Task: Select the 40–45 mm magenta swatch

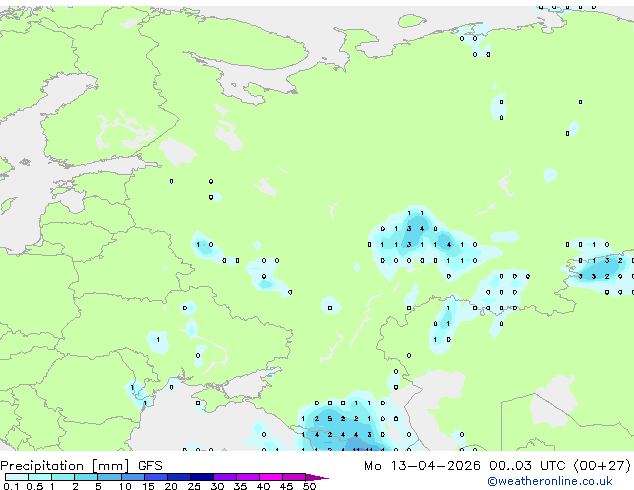Action: coord(271,477)
